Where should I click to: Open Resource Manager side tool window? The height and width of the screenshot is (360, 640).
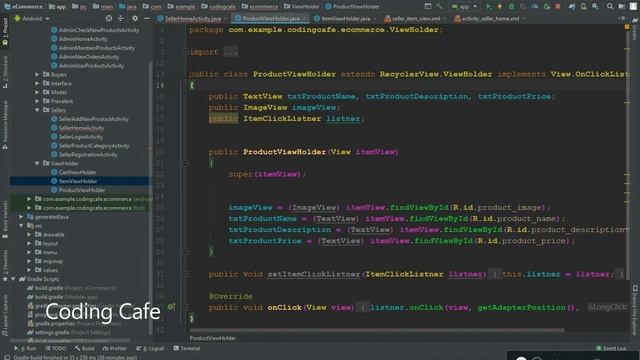pos(5,124)
